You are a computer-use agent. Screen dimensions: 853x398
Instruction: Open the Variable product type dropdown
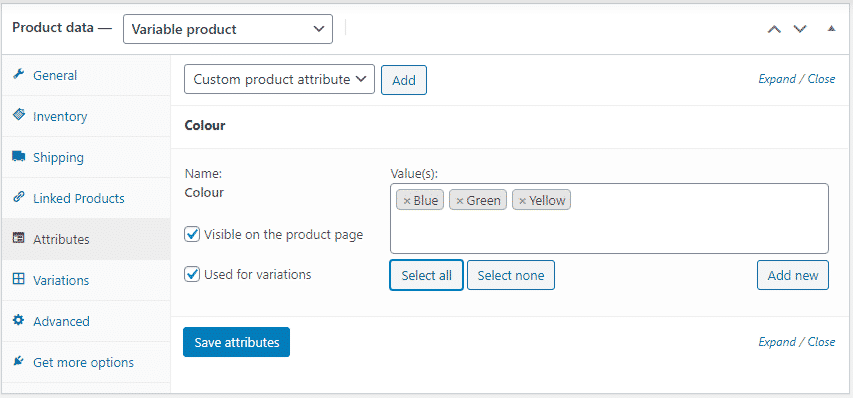point(228,29)
